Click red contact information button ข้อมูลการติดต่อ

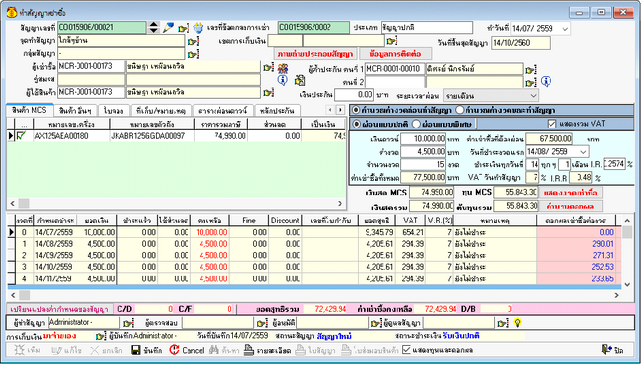395,54
